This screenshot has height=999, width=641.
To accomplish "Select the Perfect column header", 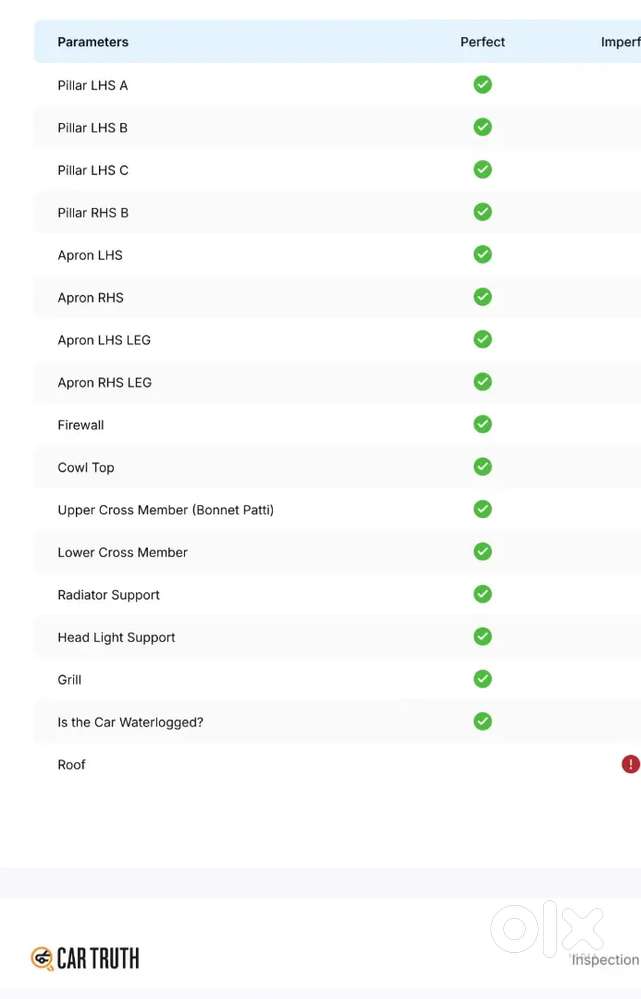I will 482,42.
